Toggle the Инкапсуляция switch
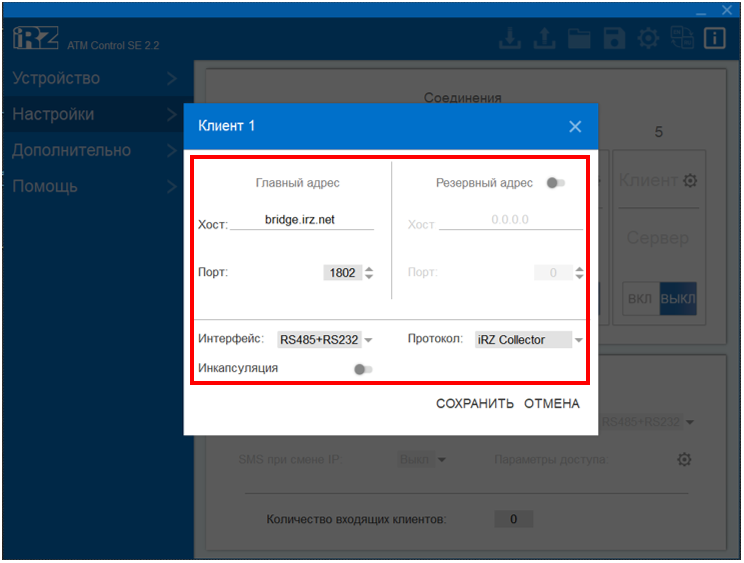Image resolution: width=744 pixels, height=563 pixels. (363, 369)
